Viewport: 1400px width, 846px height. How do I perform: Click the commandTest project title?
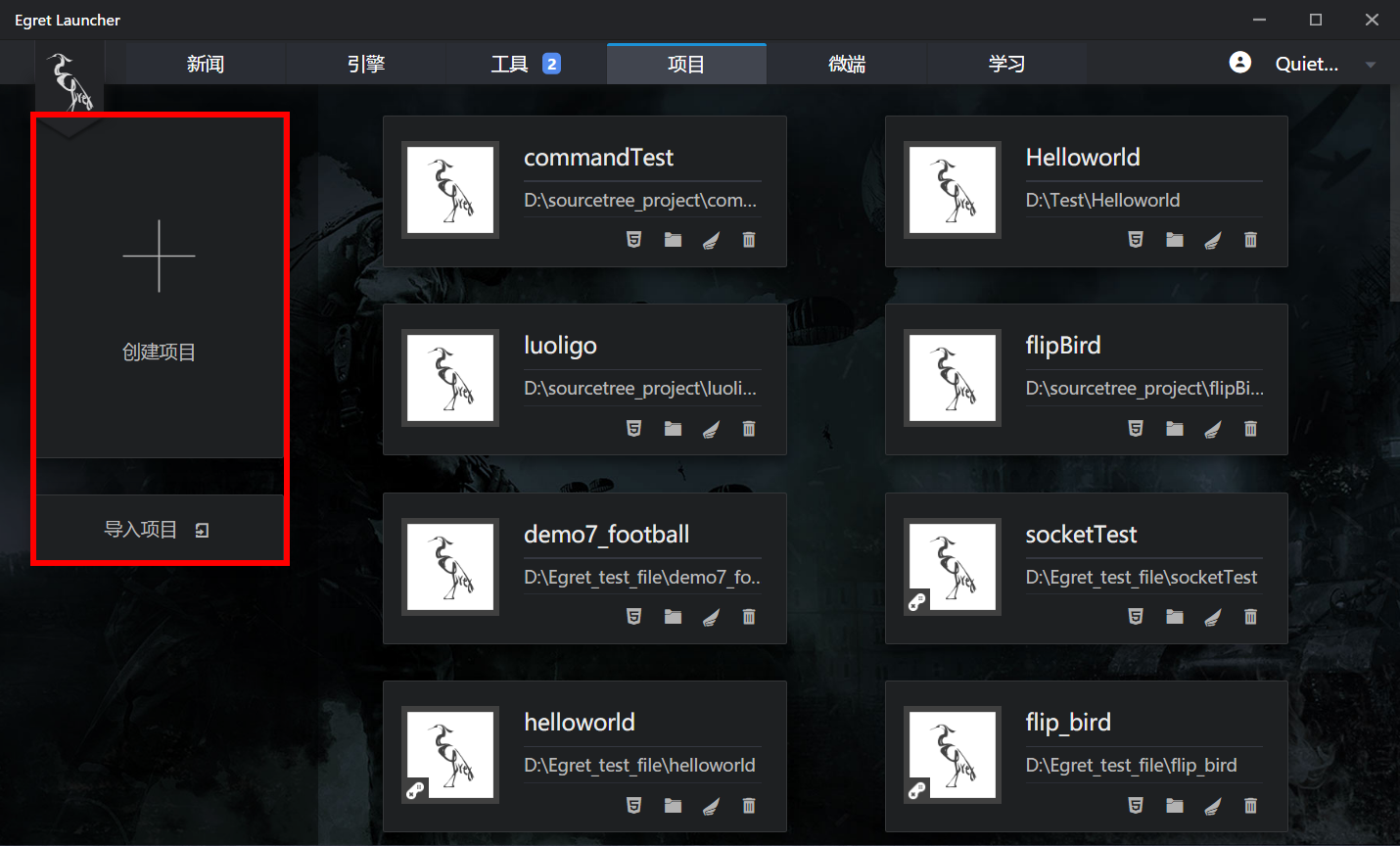[598, 158]
